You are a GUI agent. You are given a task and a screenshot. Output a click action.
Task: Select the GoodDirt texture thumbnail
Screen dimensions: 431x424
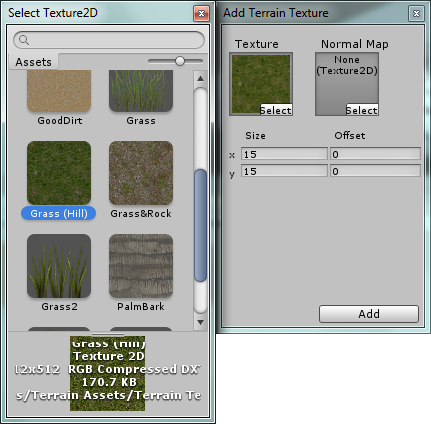pos(59,91)
